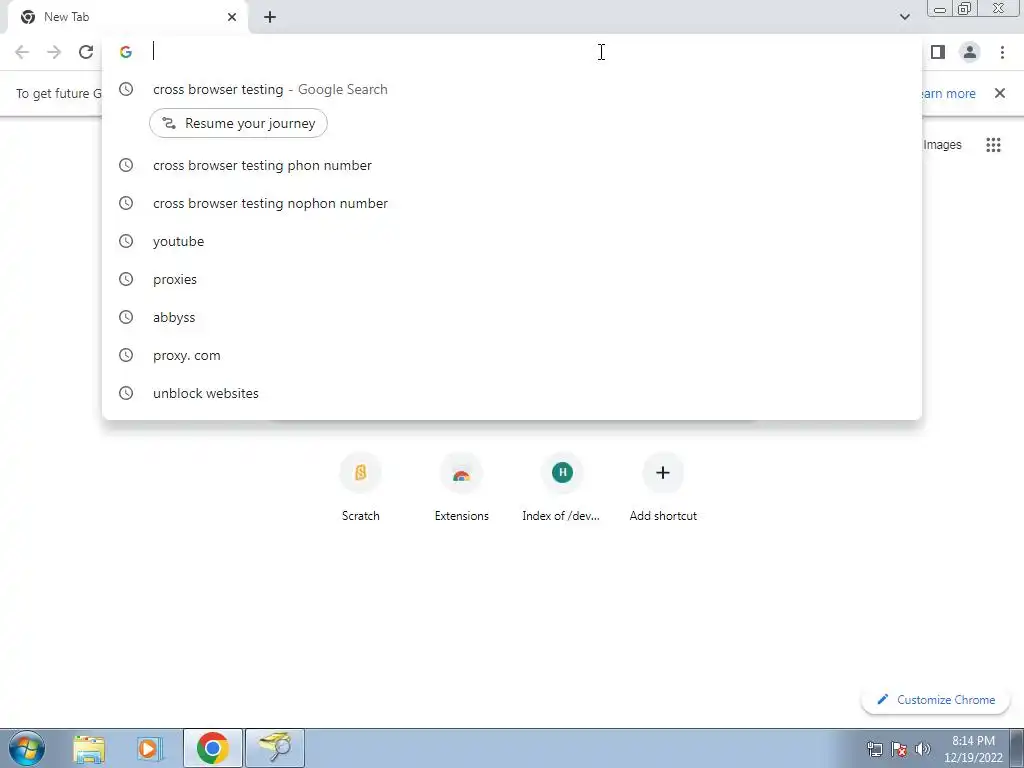Click the Images link
1024x768 pixels.
(x=942, y=145)
